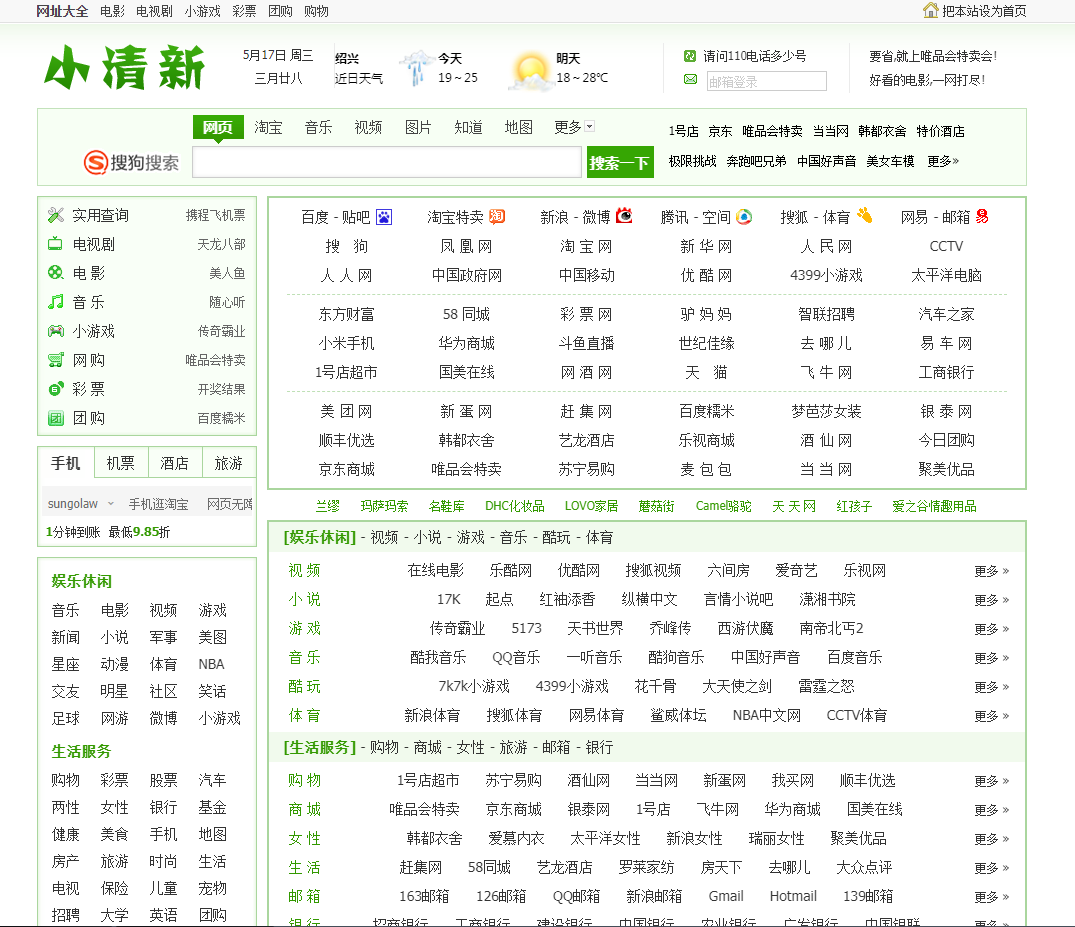Image resolution: width=1075 pixels, height=927 pixels.
Task: Click the gamepad icon next to 小游戏
Action: pyautogui.click(x=56, y=331)
